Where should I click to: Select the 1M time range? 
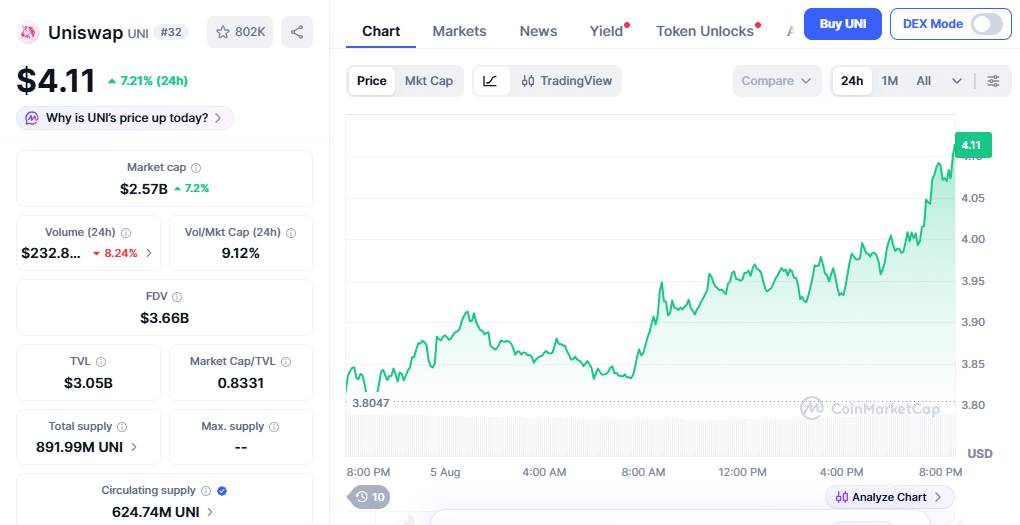[x=889, y=81]
